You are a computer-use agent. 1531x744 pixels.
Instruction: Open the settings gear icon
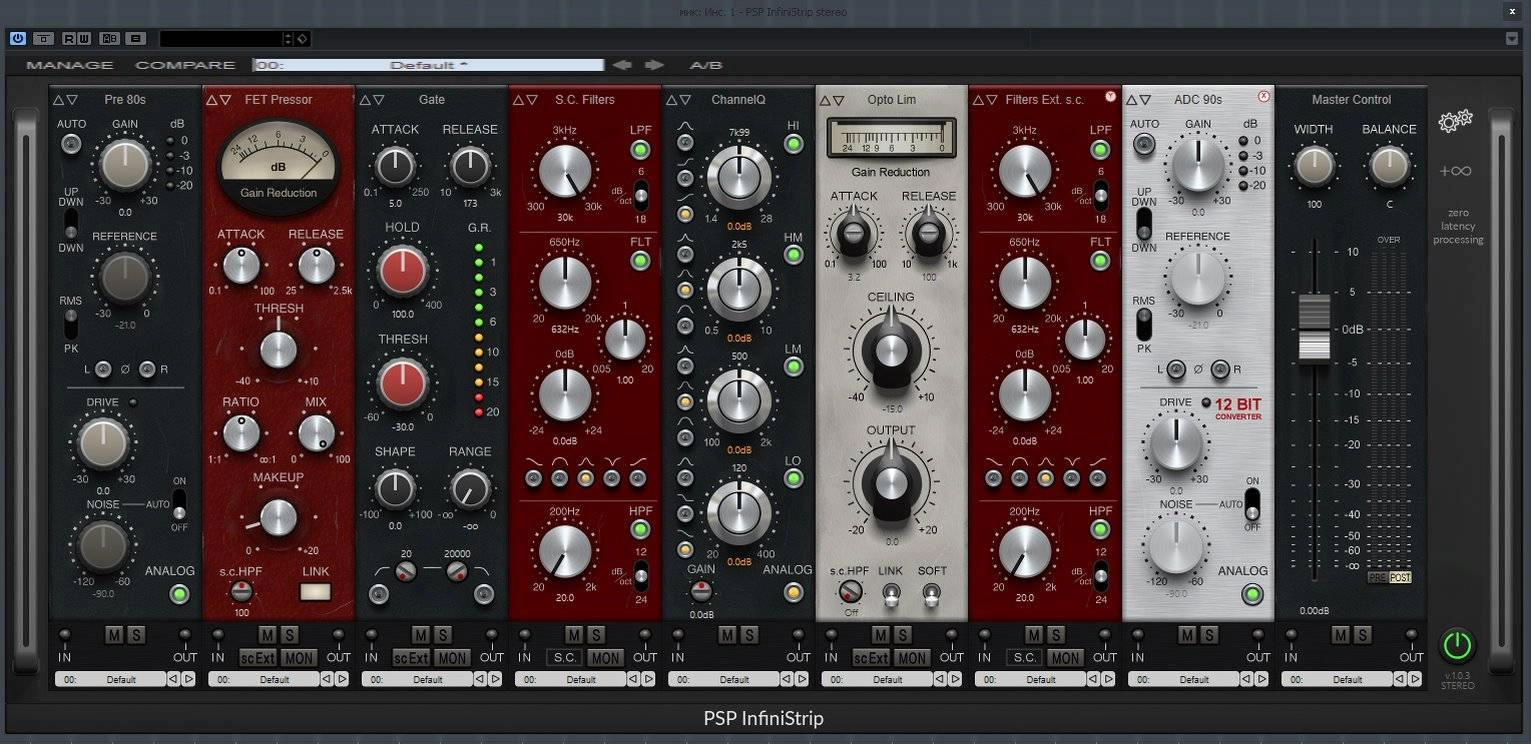pos(1455,121)
